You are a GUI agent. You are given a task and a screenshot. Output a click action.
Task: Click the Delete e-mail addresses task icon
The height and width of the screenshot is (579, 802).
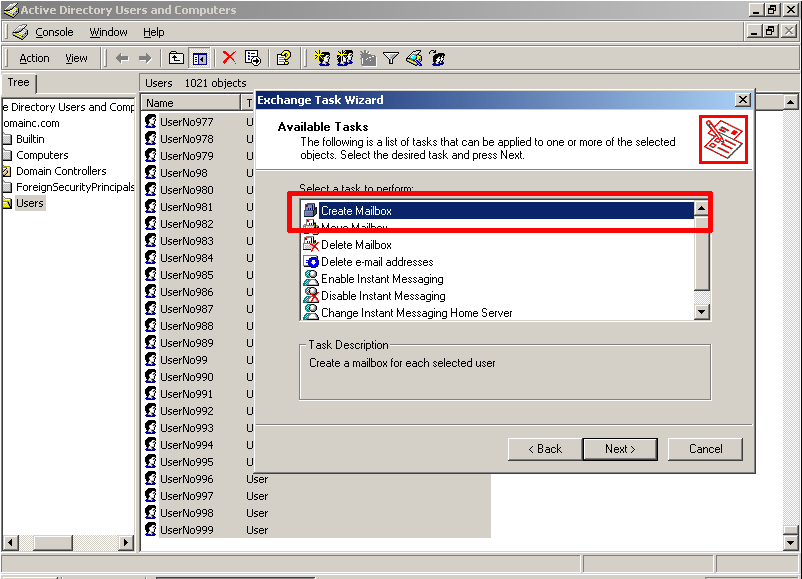pos(311,262)
